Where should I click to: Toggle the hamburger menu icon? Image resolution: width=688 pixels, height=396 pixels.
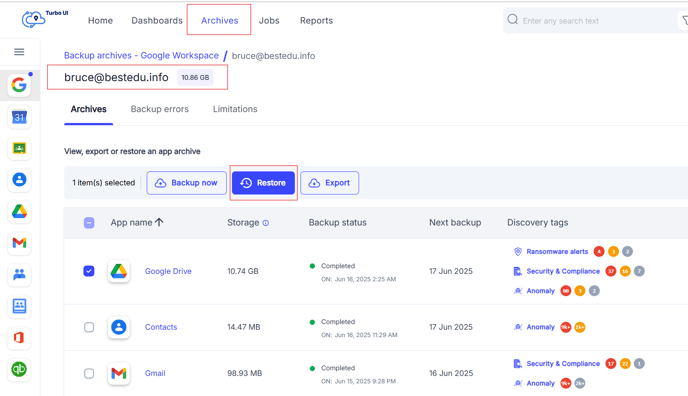coord(19,52)
